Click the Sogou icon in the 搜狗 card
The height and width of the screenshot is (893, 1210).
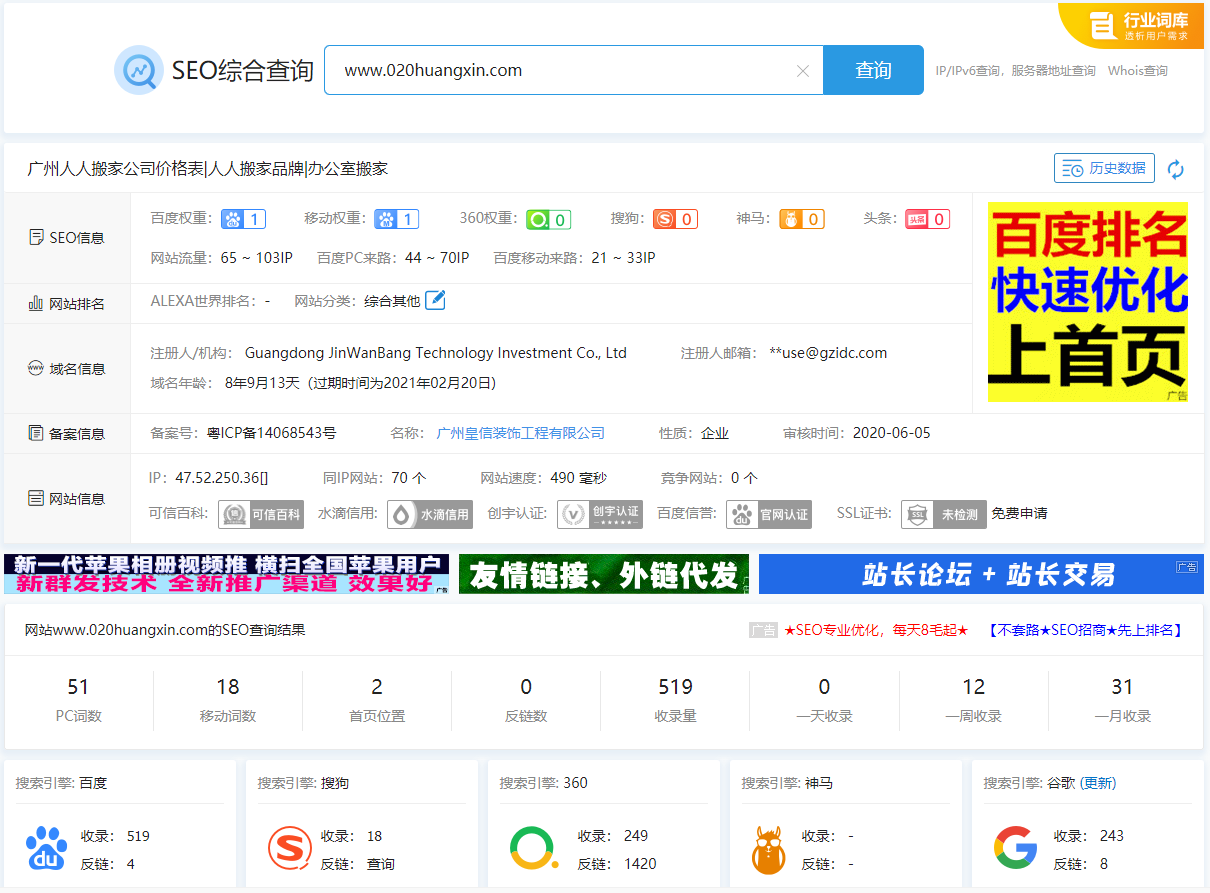tap(289, 850)
